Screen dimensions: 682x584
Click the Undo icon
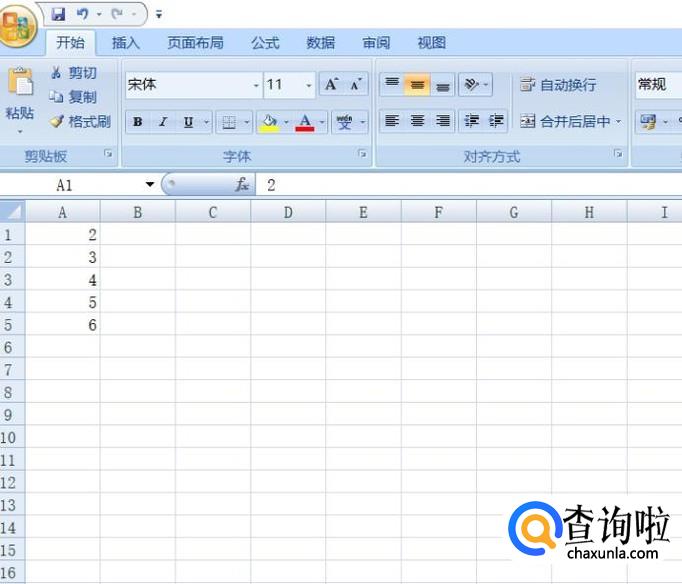pyautogui.click(x=83, y=14)
